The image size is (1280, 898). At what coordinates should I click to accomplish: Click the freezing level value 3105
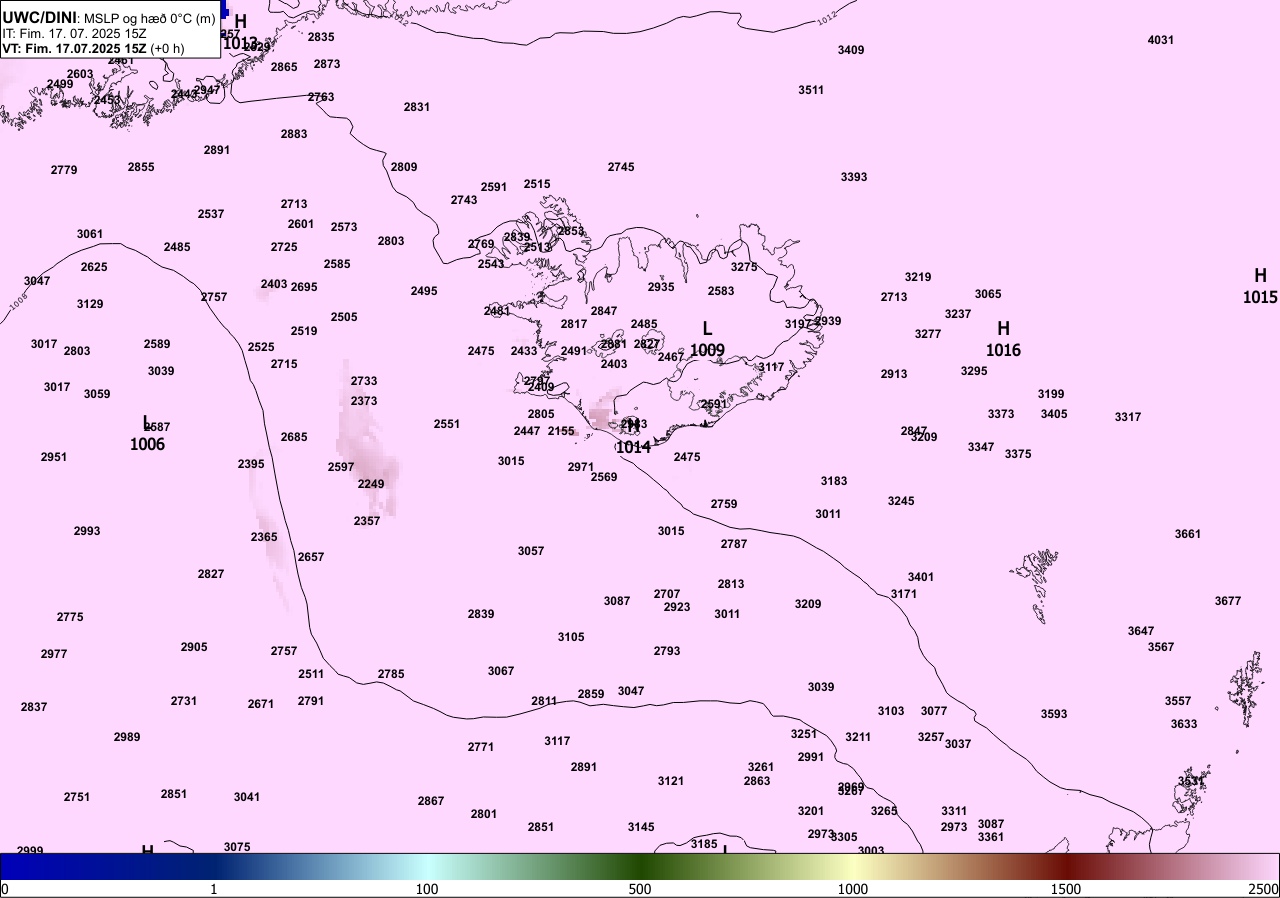click(571, 637)
